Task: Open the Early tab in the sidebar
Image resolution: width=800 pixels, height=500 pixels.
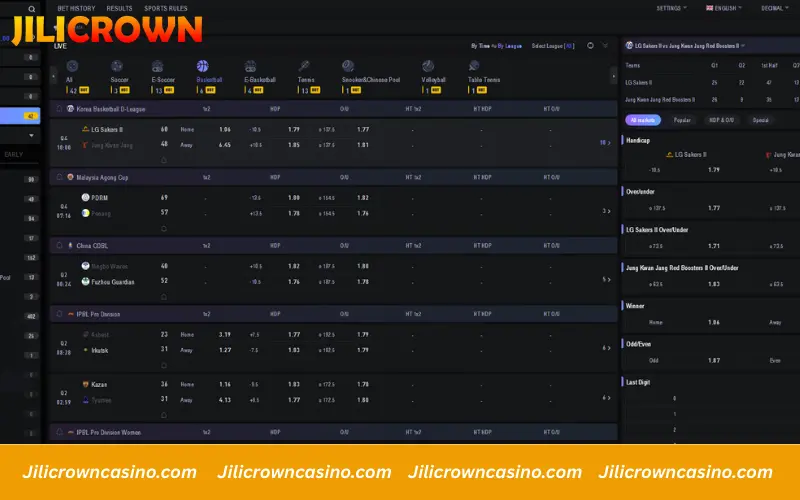Action: 14,155
